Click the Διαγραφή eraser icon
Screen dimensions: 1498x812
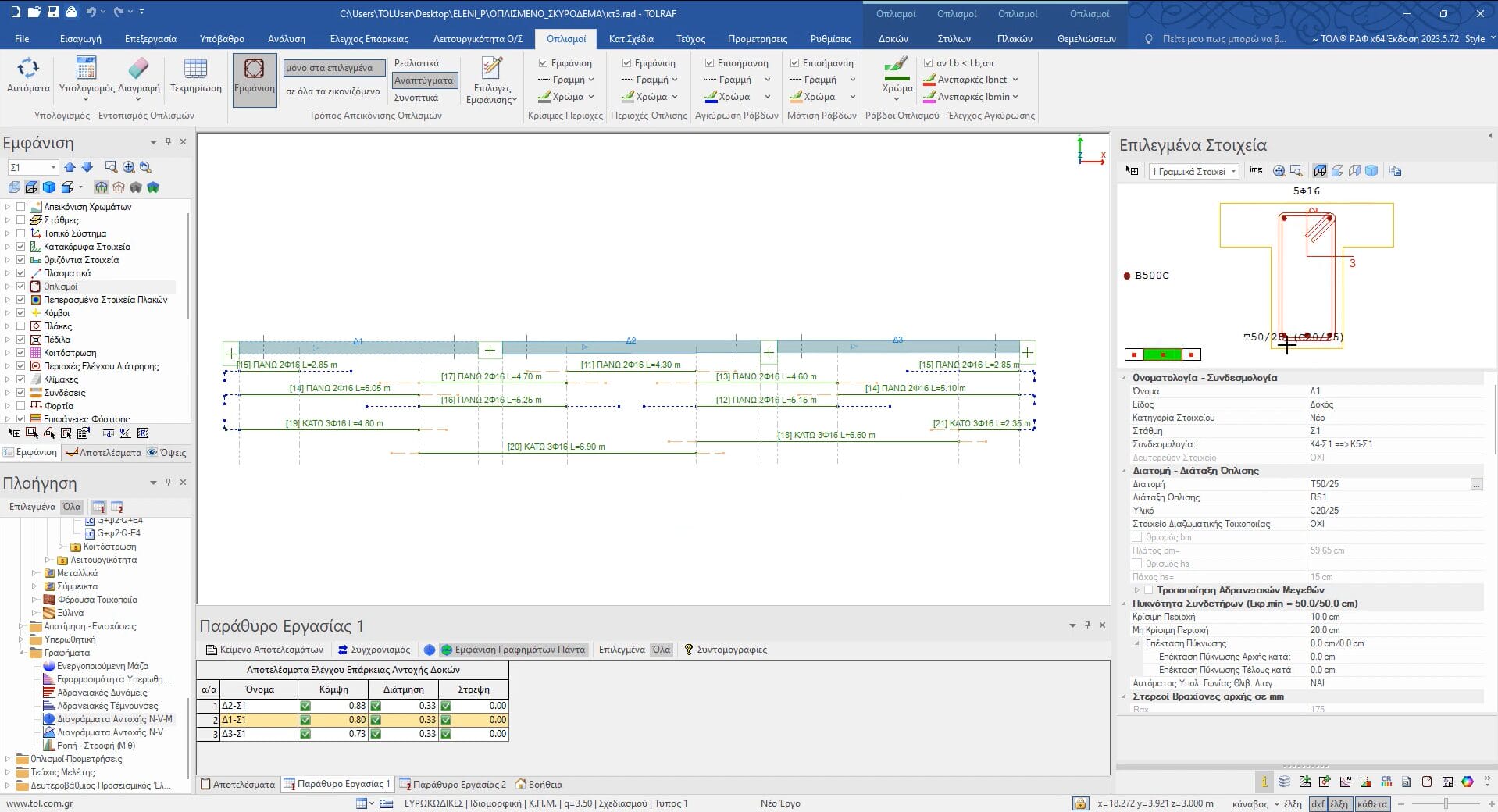pos(138,70)
